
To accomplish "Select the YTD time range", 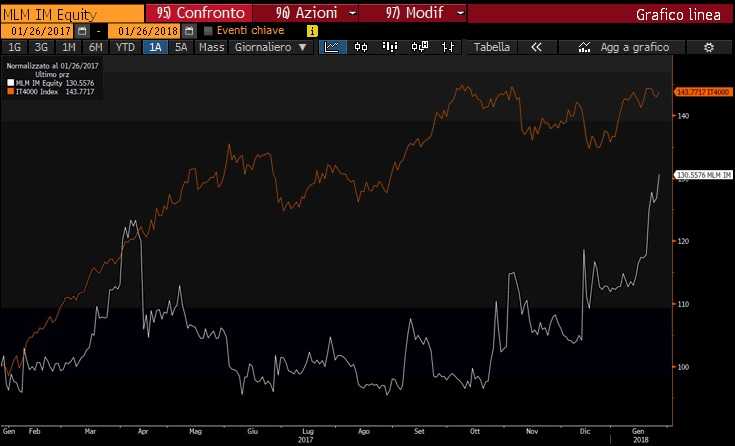I will click(x=125, y=47).
